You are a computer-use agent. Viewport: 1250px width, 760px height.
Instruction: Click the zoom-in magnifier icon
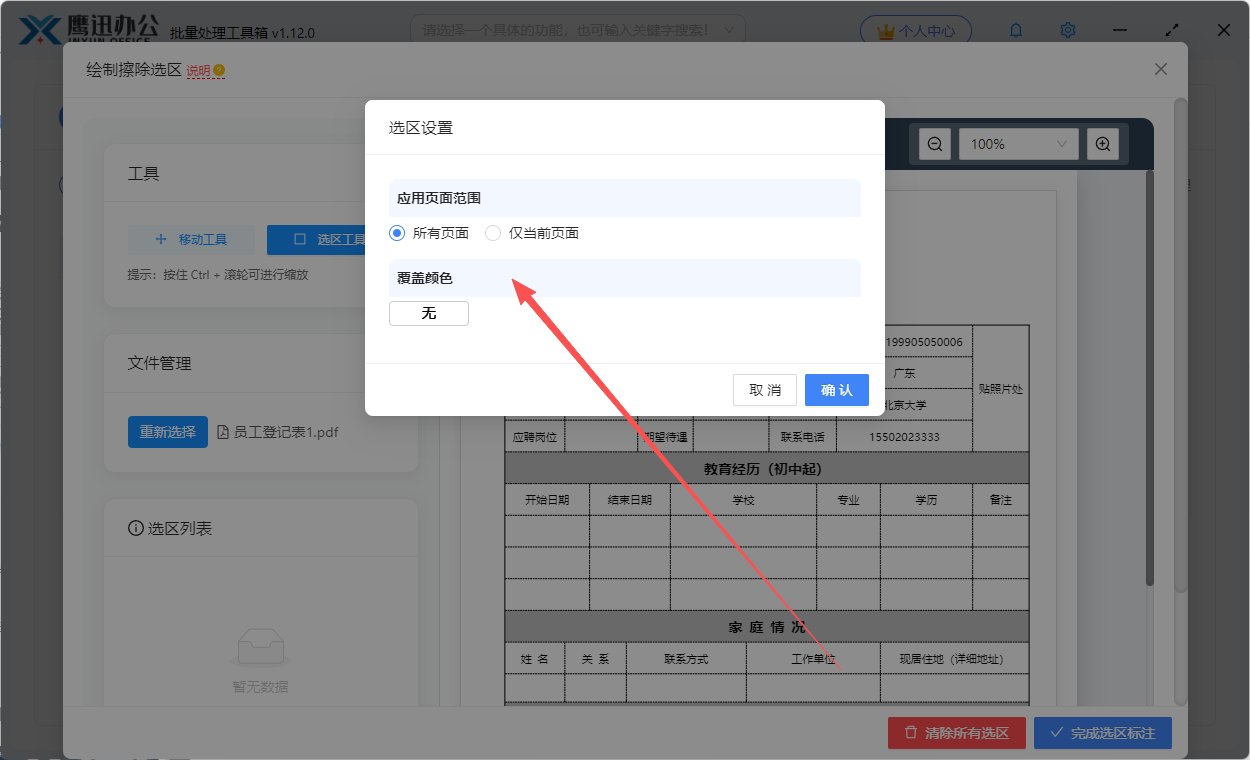pos(1102,143)
